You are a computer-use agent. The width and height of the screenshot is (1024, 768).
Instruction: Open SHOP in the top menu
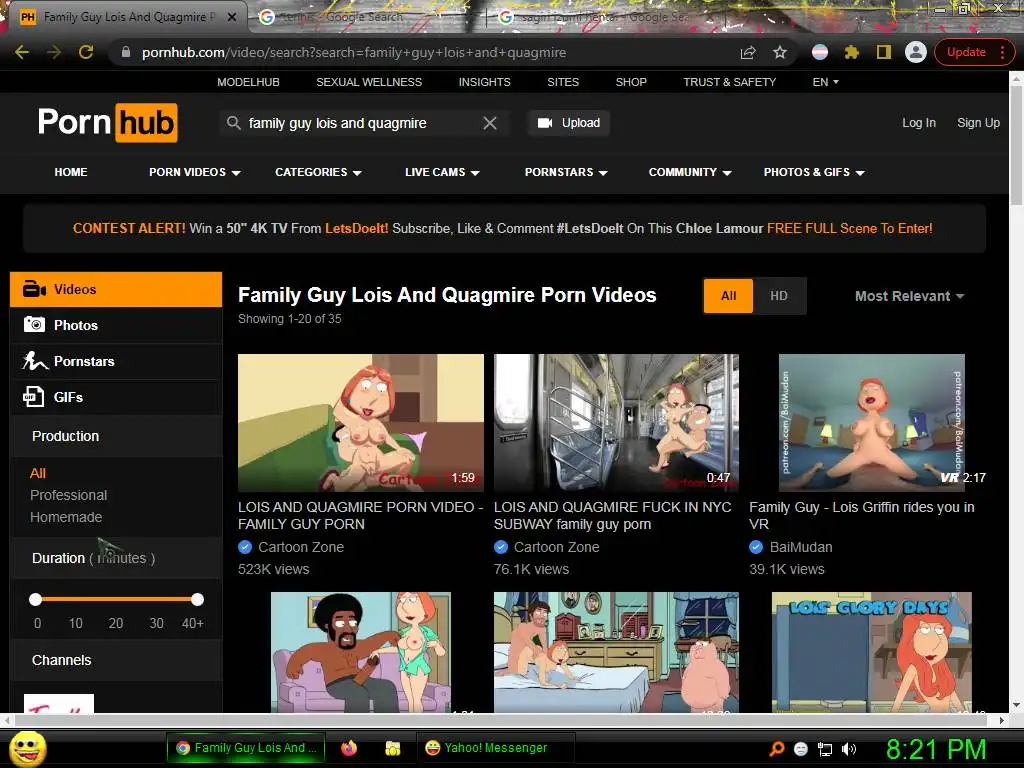[631, 82]
